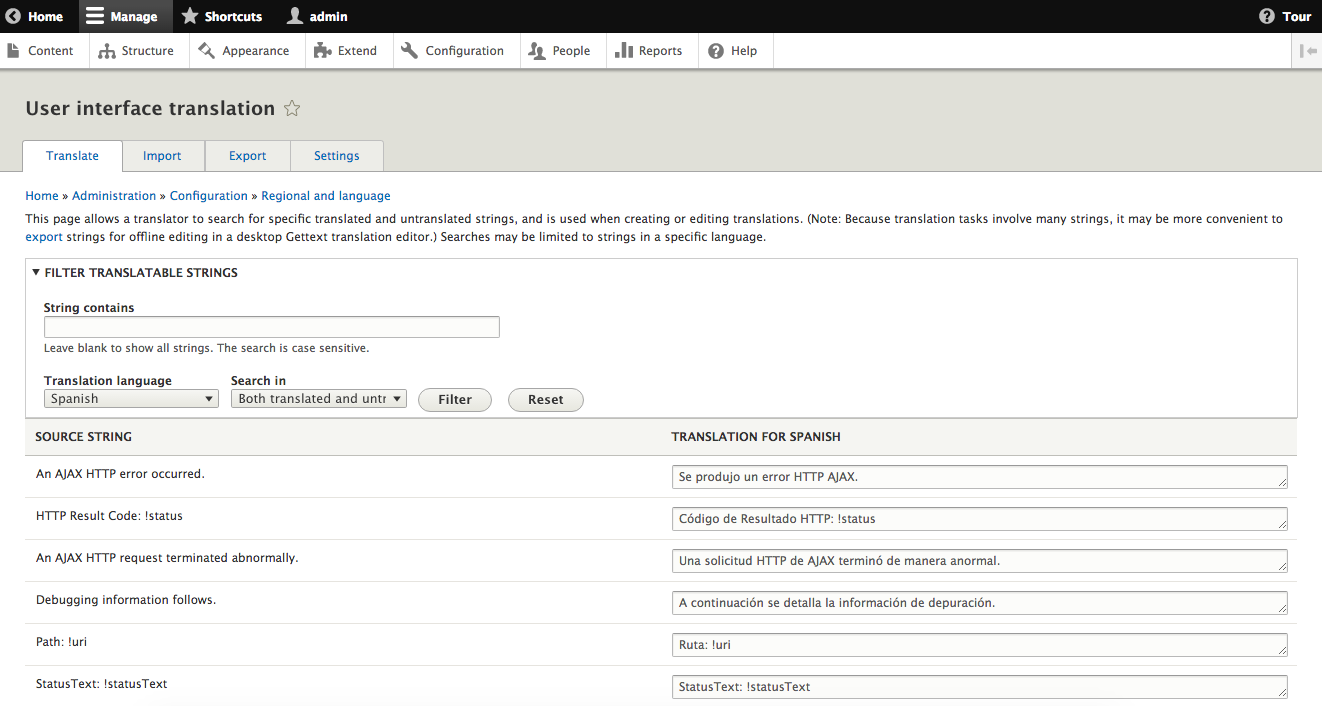The image size is (1322, 706).
Task: Collapse the toolbar orientation arrow icon
Action: [1307, 51]
